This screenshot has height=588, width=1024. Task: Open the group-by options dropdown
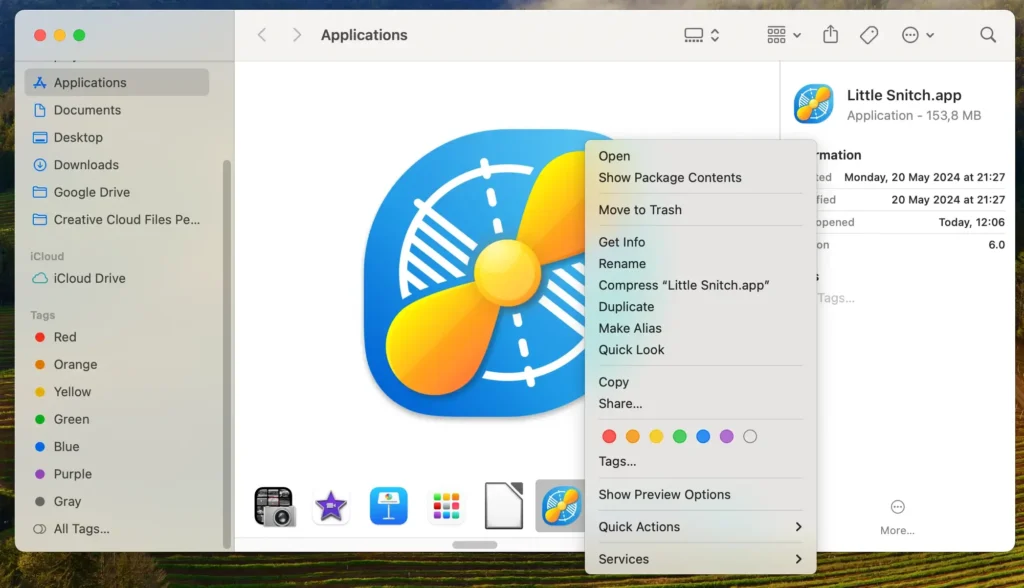point(784,35)
